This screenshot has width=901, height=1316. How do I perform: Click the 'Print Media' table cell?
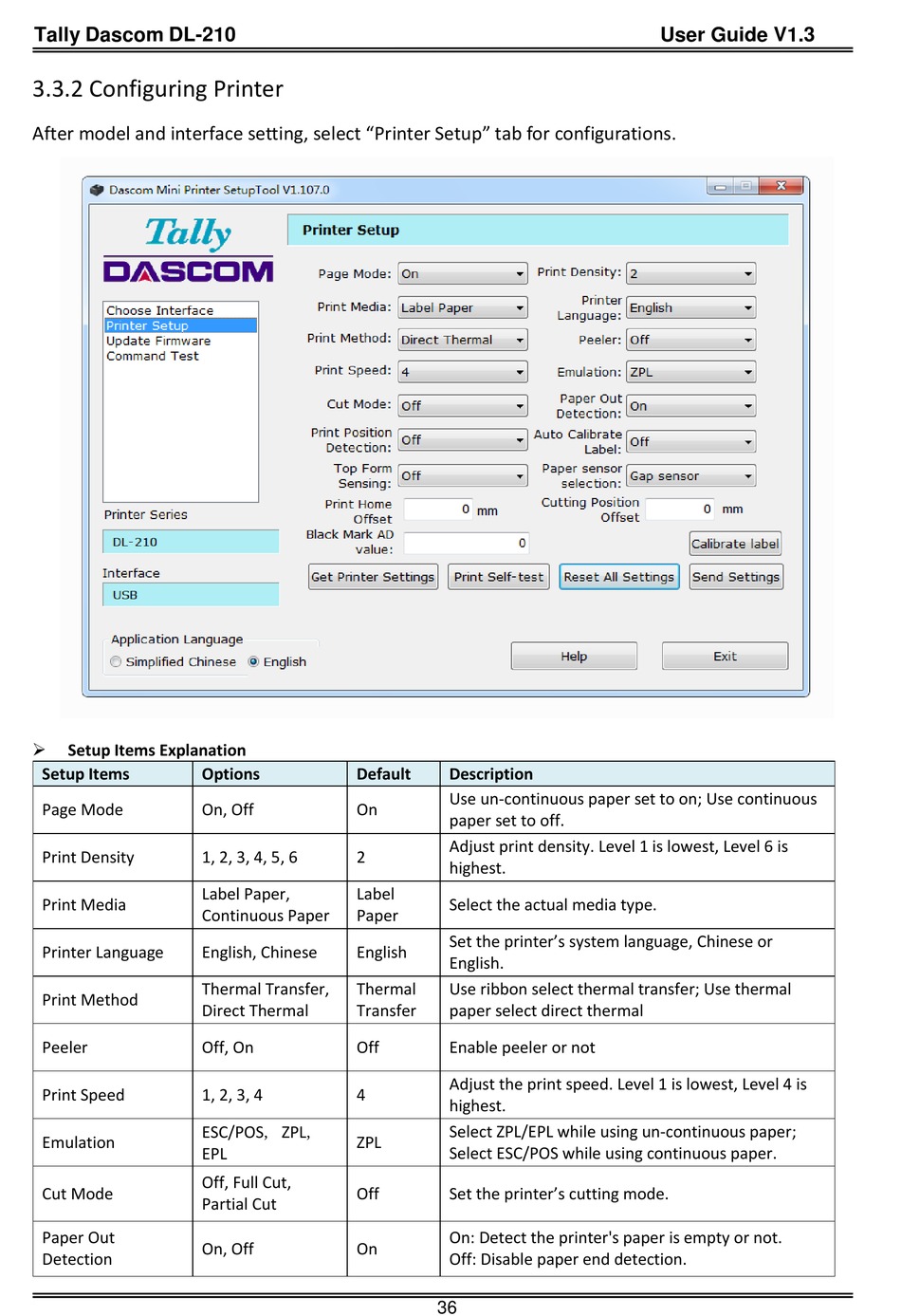[x=113, y=905]
